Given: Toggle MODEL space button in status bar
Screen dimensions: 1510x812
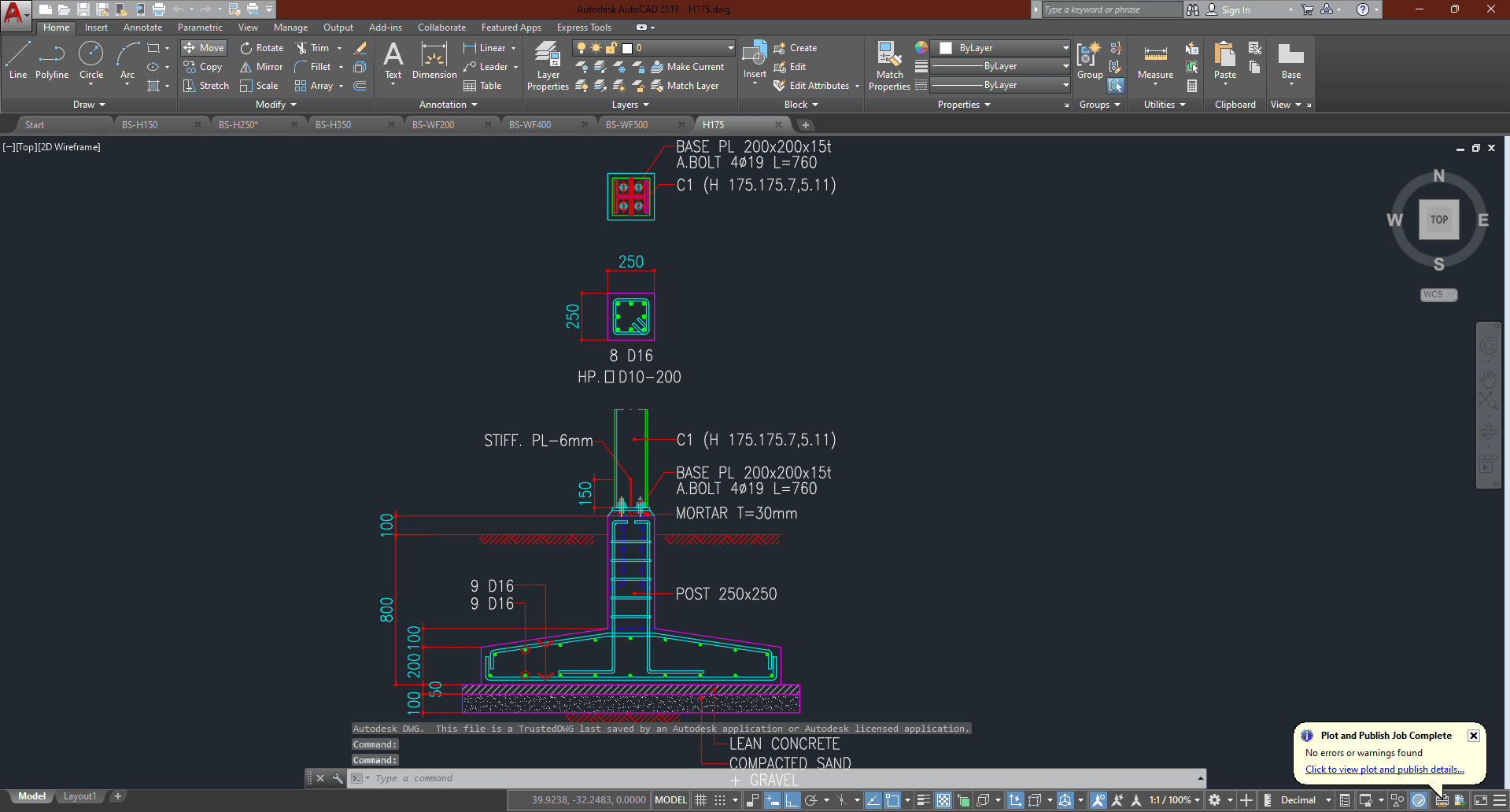Looking at the screenshot, I should point(670,800).
